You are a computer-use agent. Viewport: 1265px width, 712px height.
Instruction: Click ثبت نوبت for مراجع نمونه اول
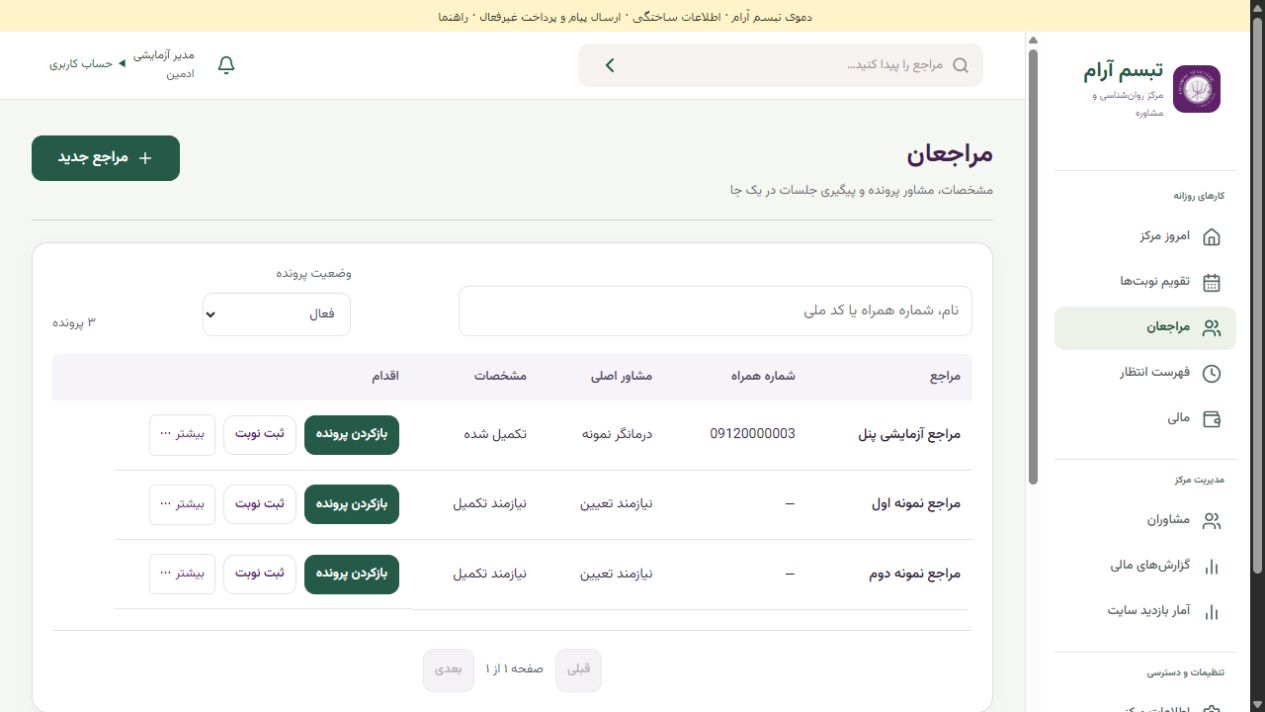(260, 504)
